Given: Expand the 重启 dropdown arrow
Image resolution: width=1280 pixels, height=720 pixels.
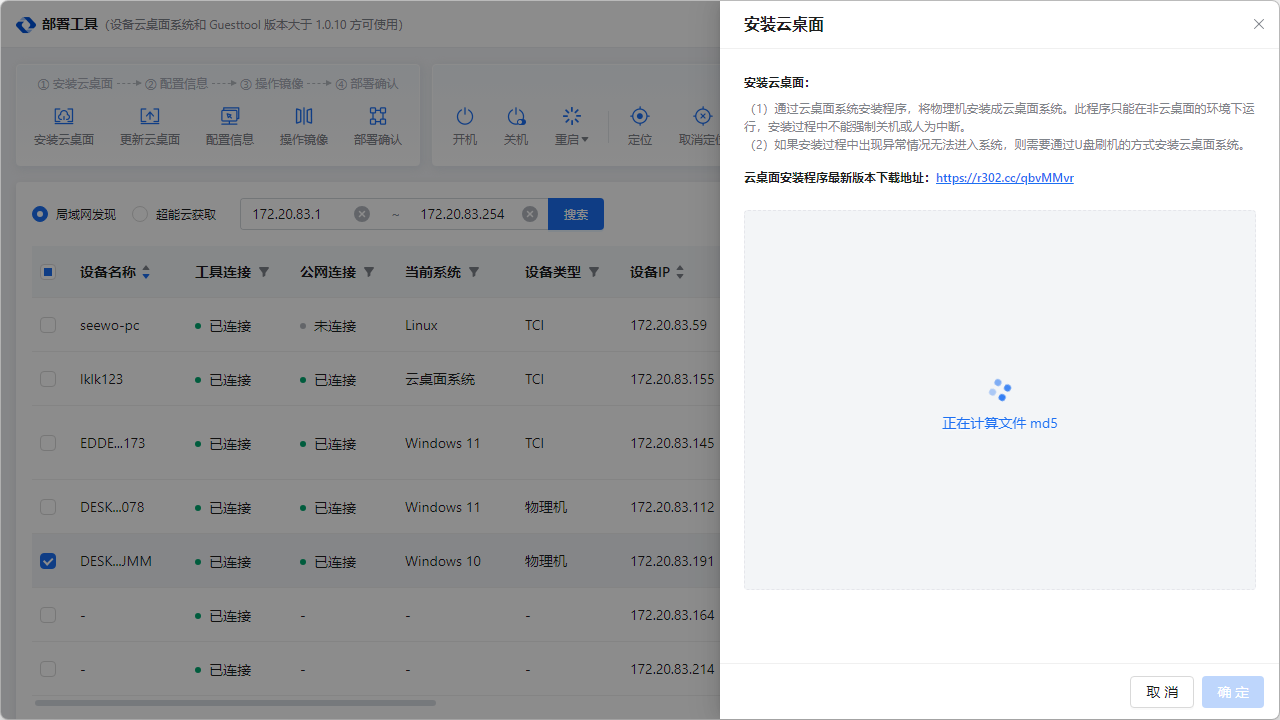Looking at the screenshot, I should (585, 140).
